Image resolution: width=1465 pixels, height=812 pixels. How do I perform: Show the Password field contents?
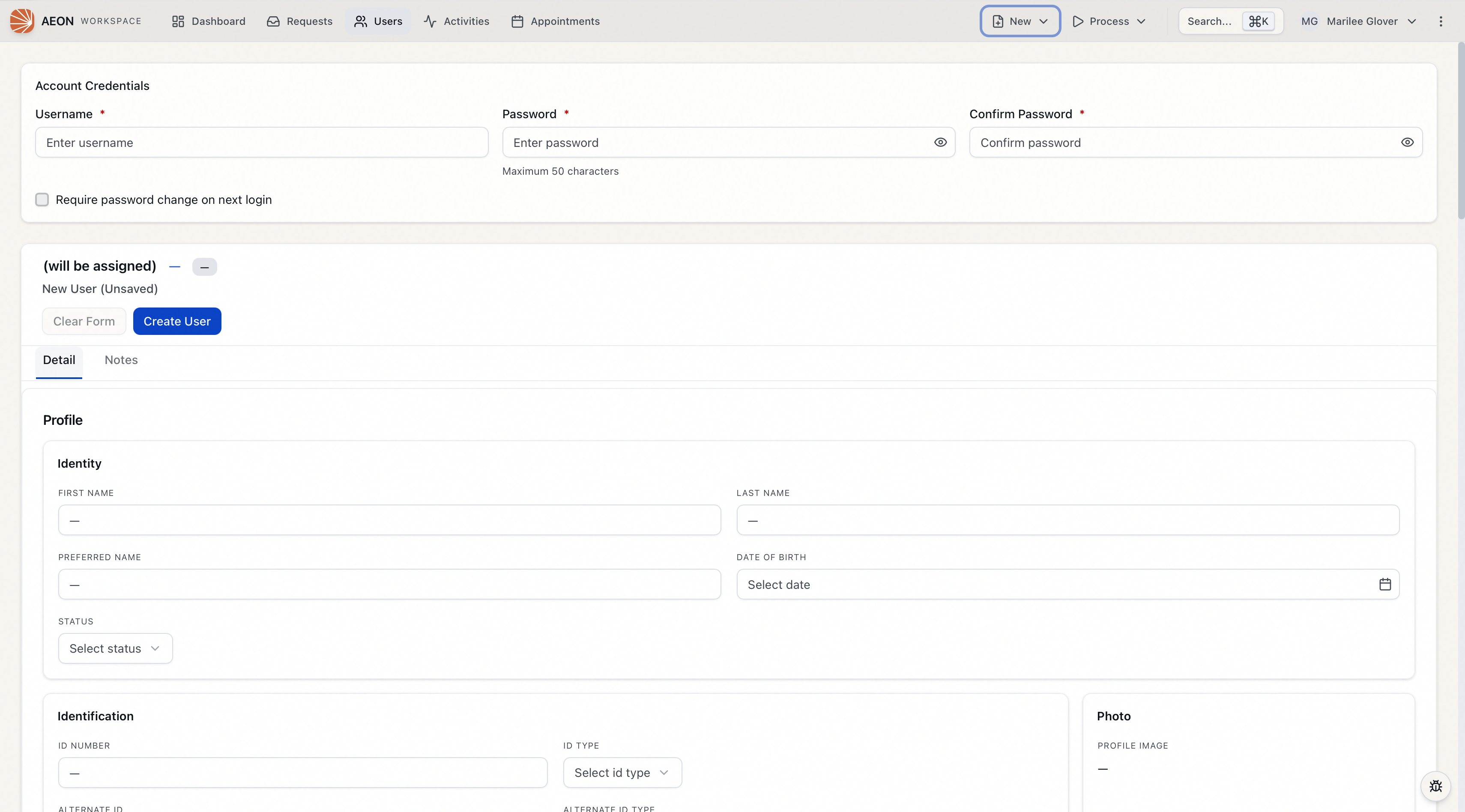(941, 142)
